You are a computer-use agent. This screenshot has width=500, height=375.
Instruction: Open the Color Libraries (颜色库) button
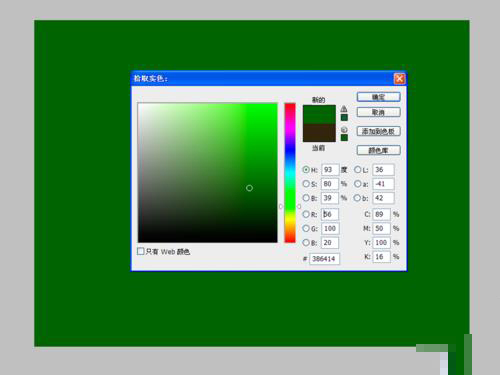378,150
